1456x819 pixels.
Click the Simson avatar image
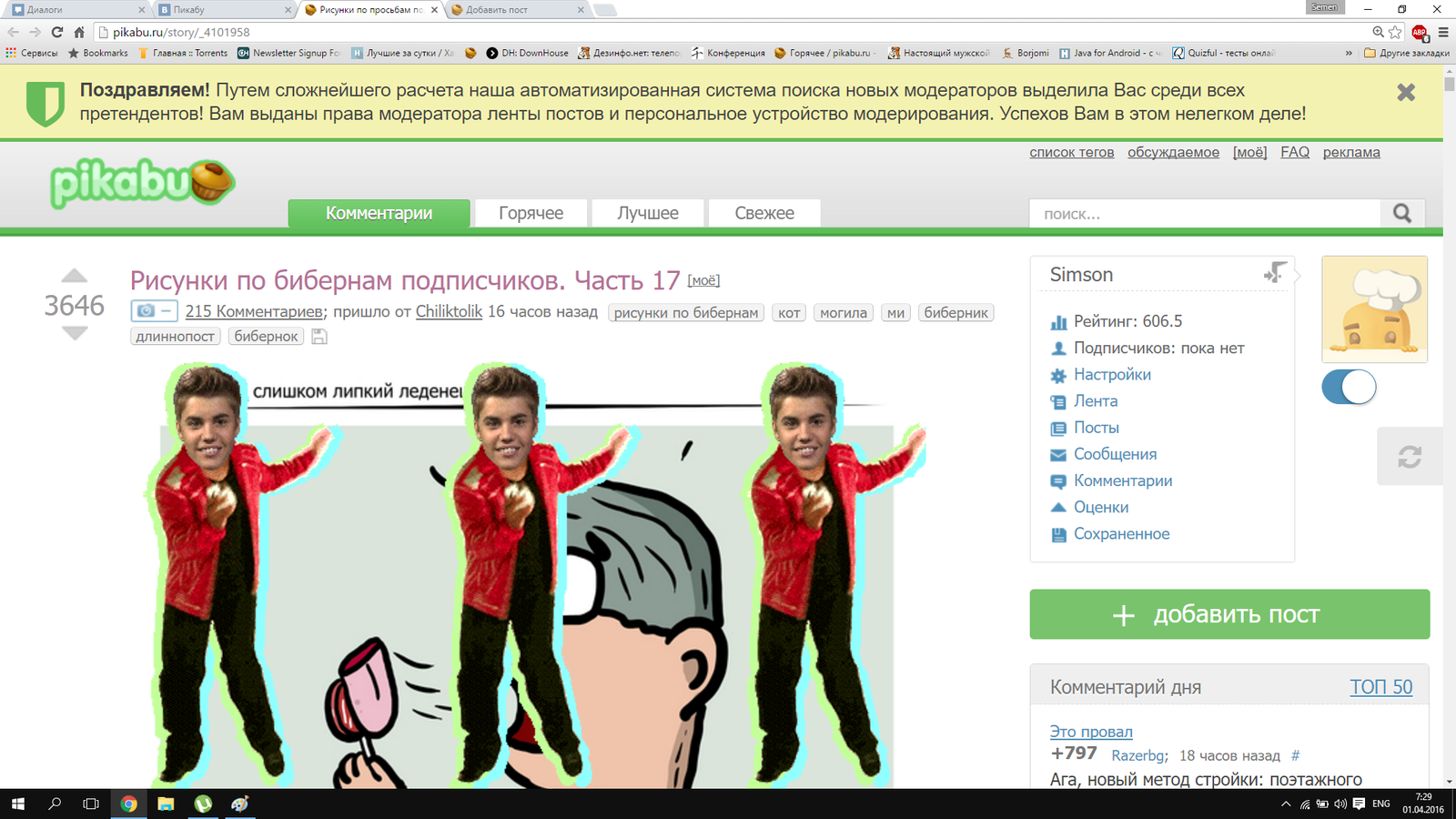[x=1374, y=309]
